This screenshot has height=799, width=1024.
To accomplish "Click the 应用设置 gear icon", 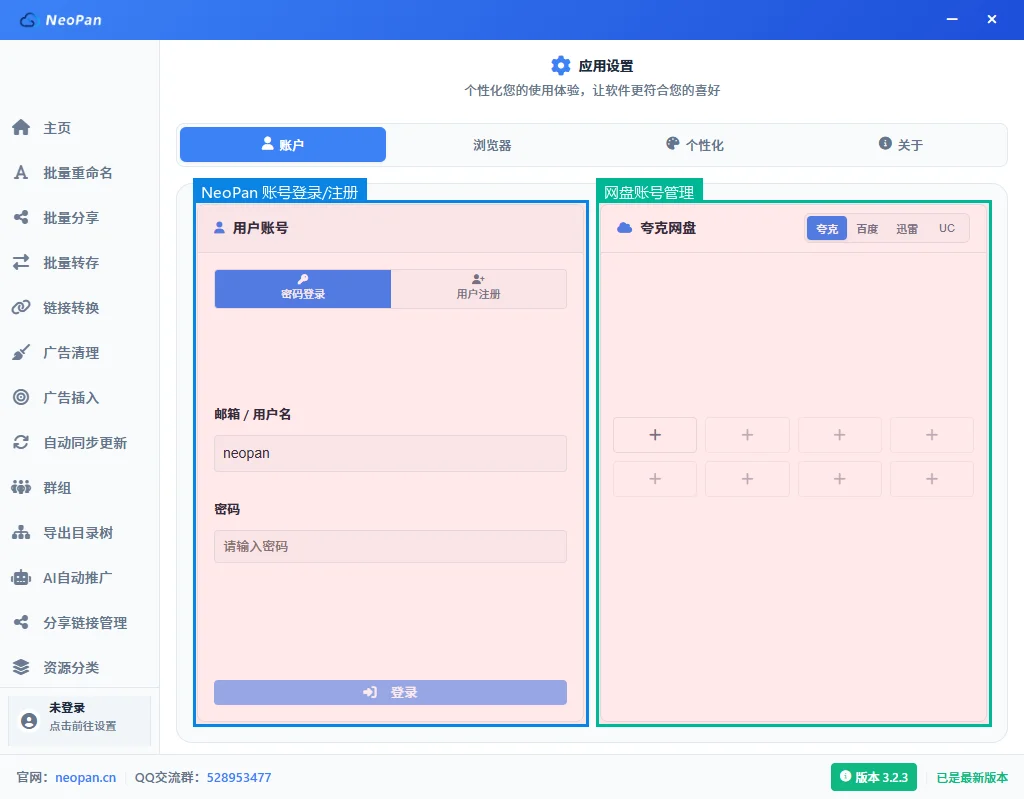I will coord(560,65).
